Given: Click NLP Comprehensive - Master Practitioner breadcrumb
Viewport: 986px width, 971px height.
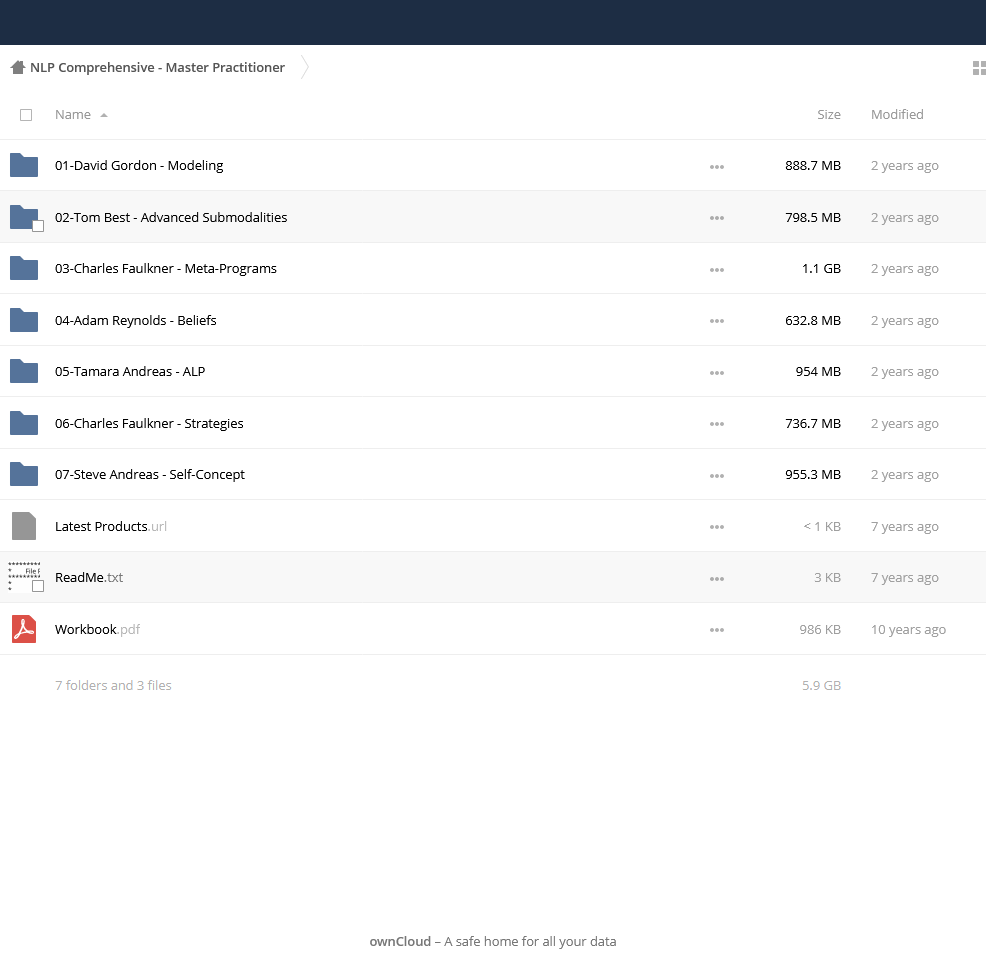Looking at the screenshot, I should pos(157,67).
